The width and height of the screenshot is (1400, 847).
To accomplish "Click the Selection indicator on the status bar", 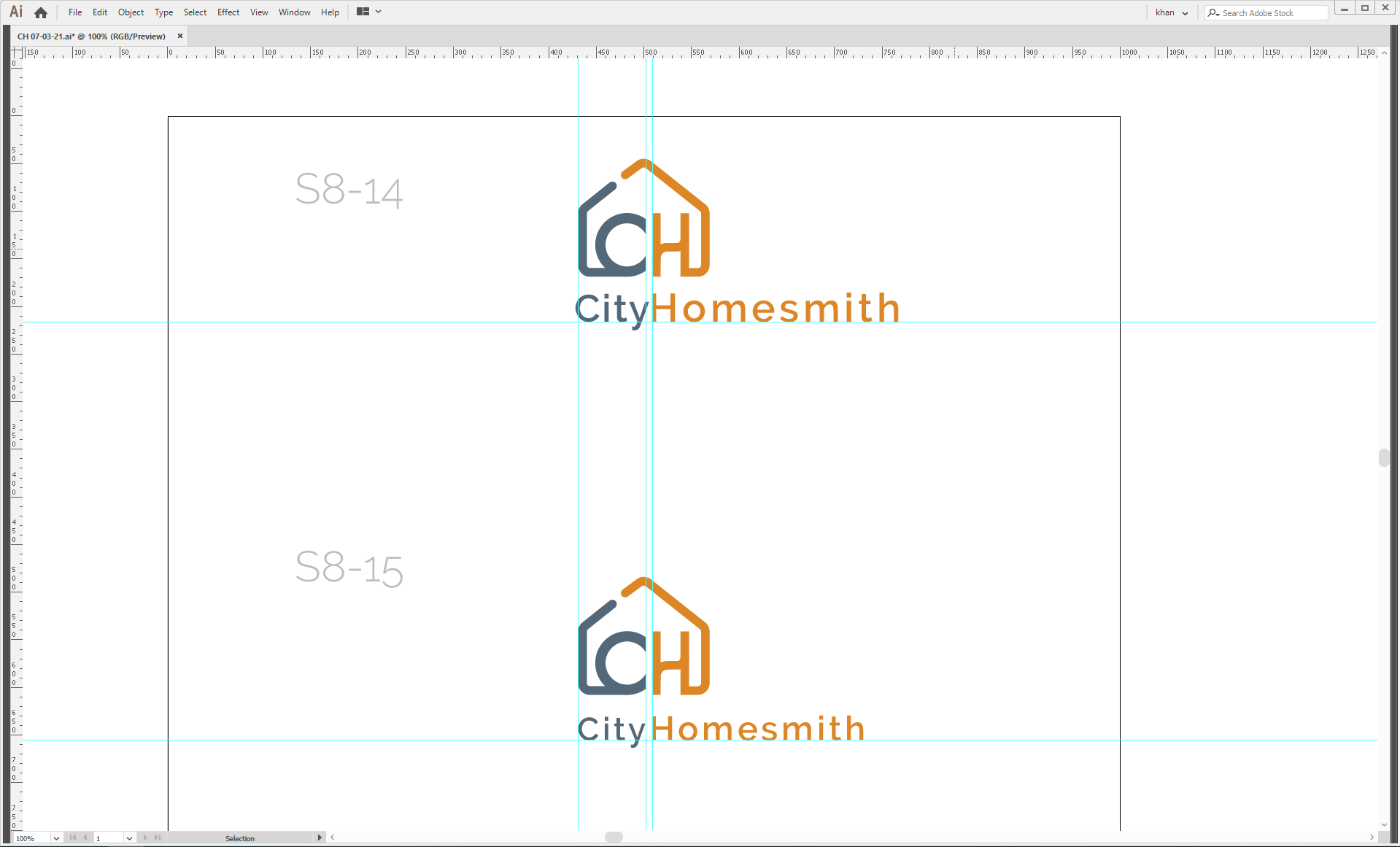I will [x=240, y=838].
